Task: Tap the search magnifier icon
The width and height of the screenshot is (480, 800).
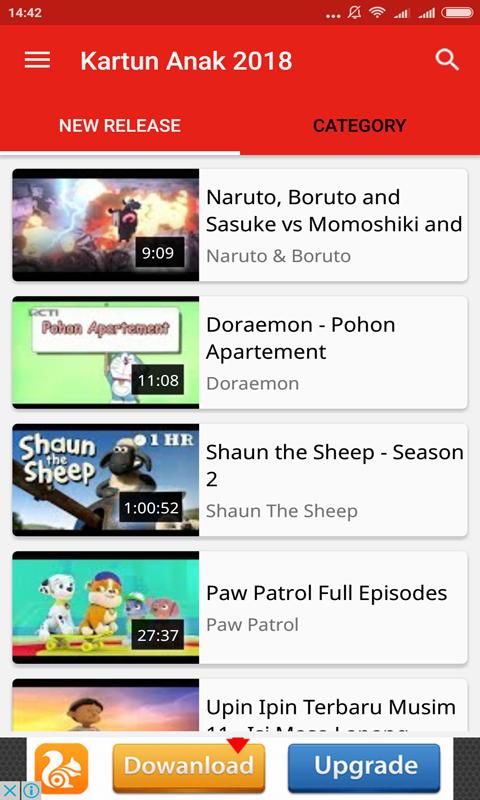Action: pos(447,60)
